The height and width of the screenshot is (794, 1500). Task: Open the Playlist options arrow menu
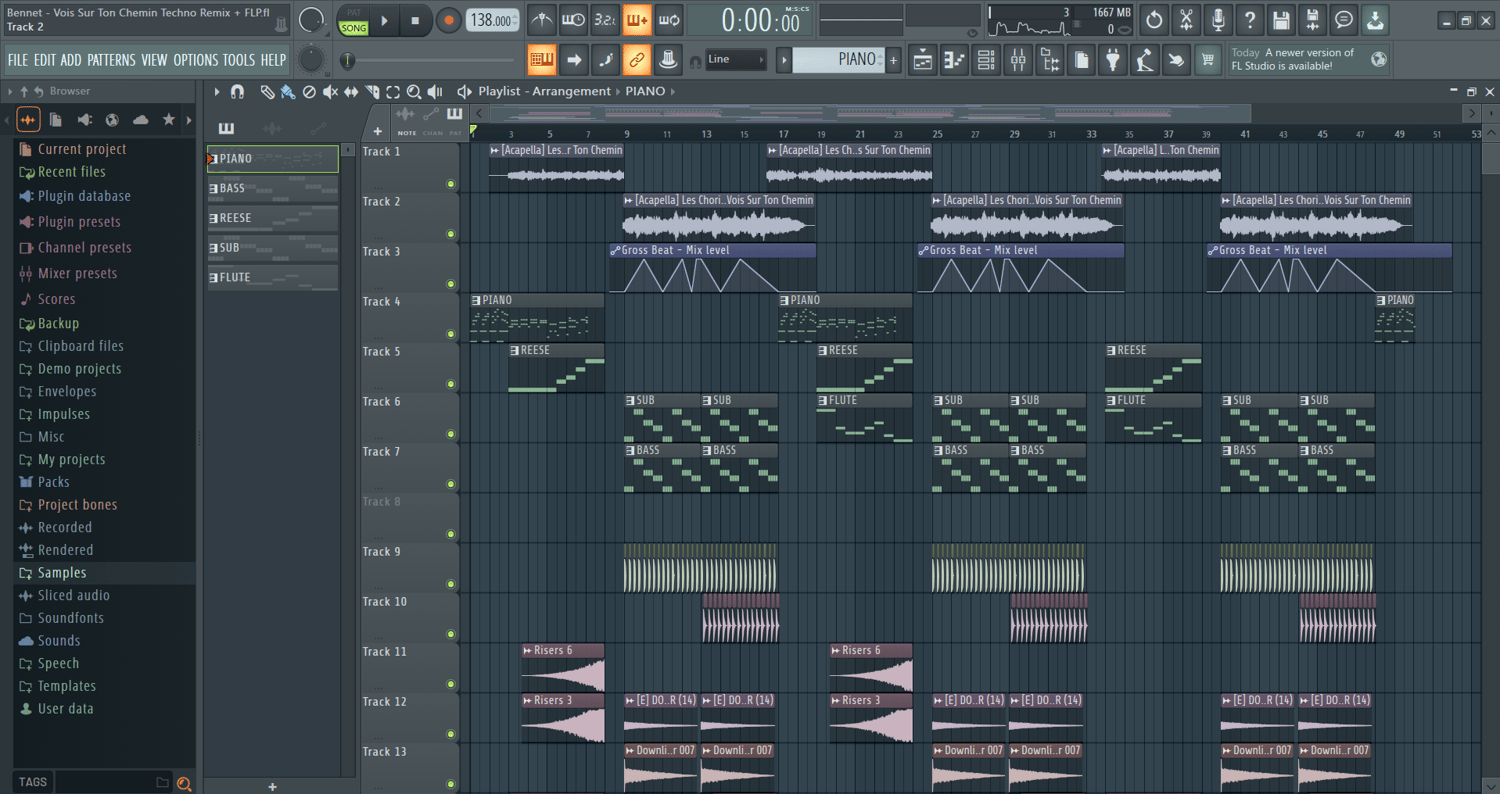pyautogui.click(x=216, y=92)
